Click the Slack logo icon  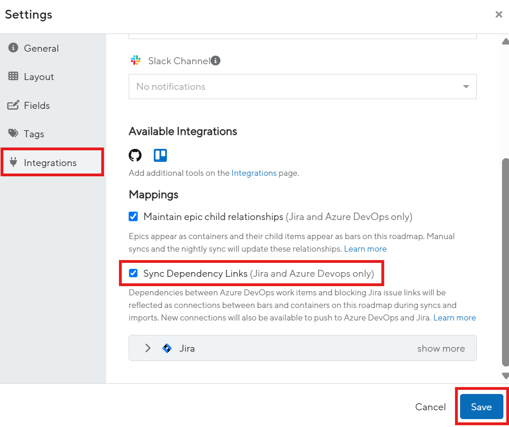136,60
